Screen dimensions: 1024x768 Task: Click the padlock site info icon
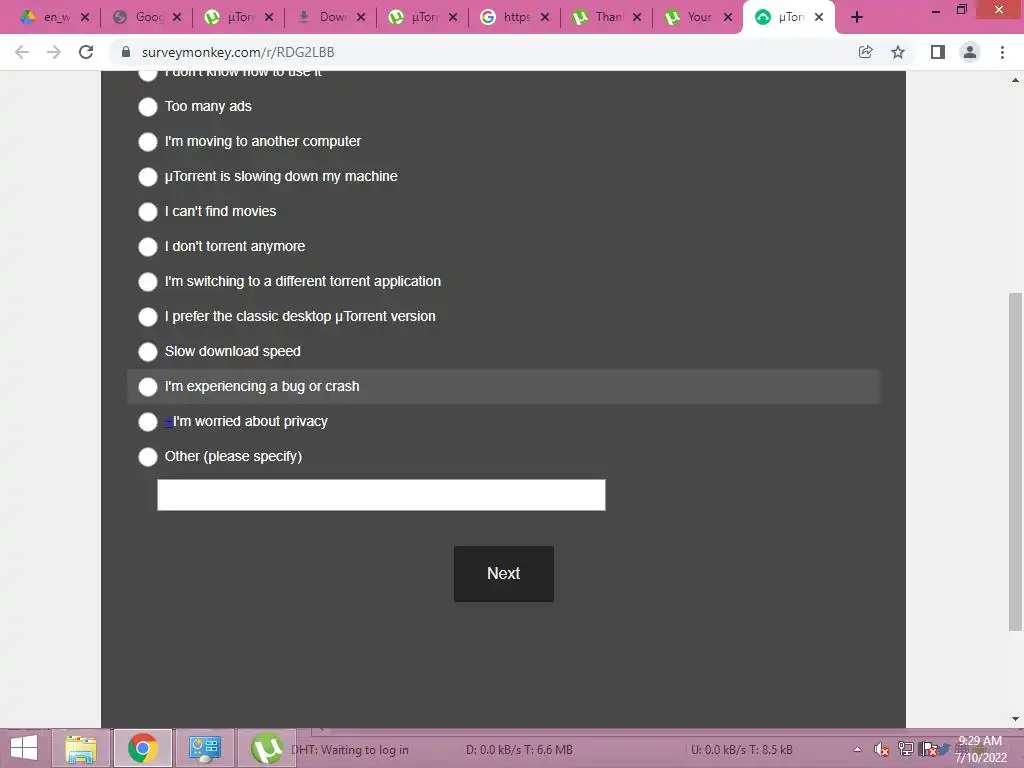[x=126, y=52]
